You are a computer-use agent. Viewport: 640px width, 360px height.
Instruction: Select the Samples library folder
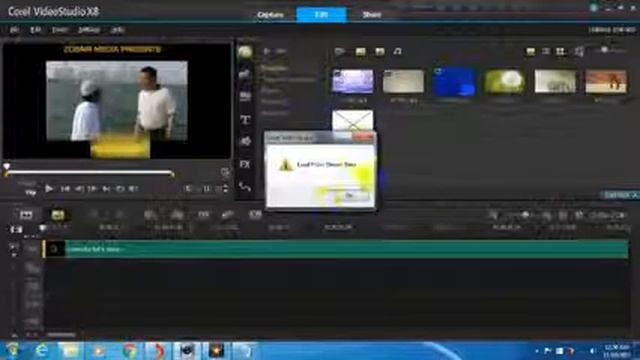pyautogui.click(x=273, y=68)
